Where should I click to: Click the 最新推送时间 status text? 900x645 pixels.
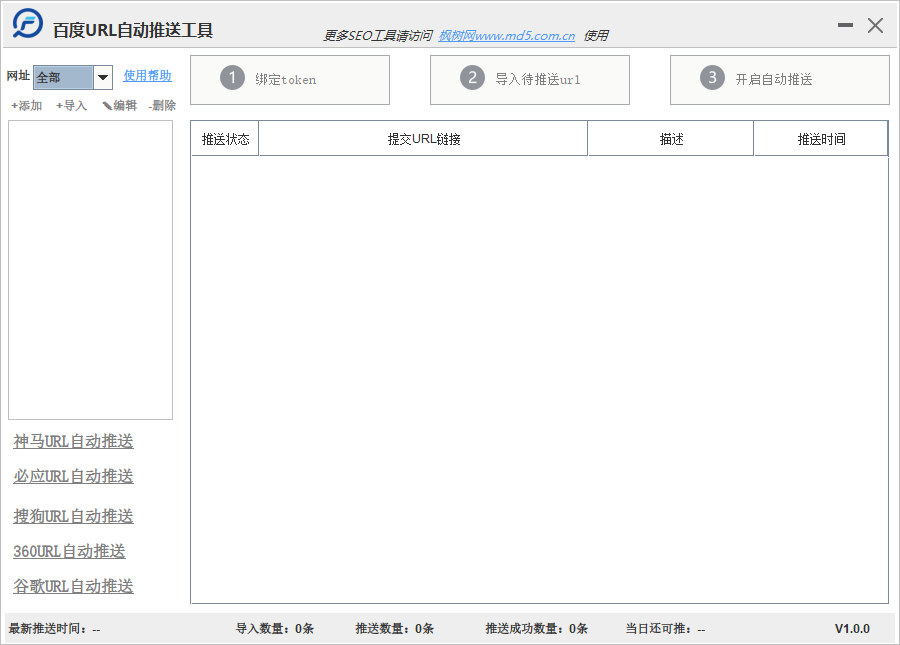[x=55, y=629]
